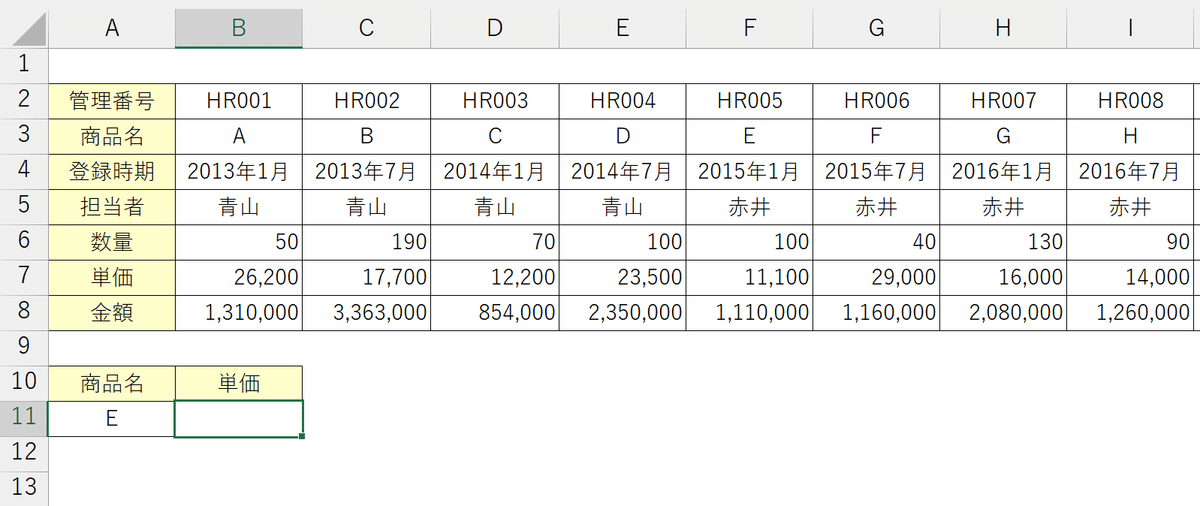
Task: Click the 商品名 header in row 10
Action: tap(112, 382)
